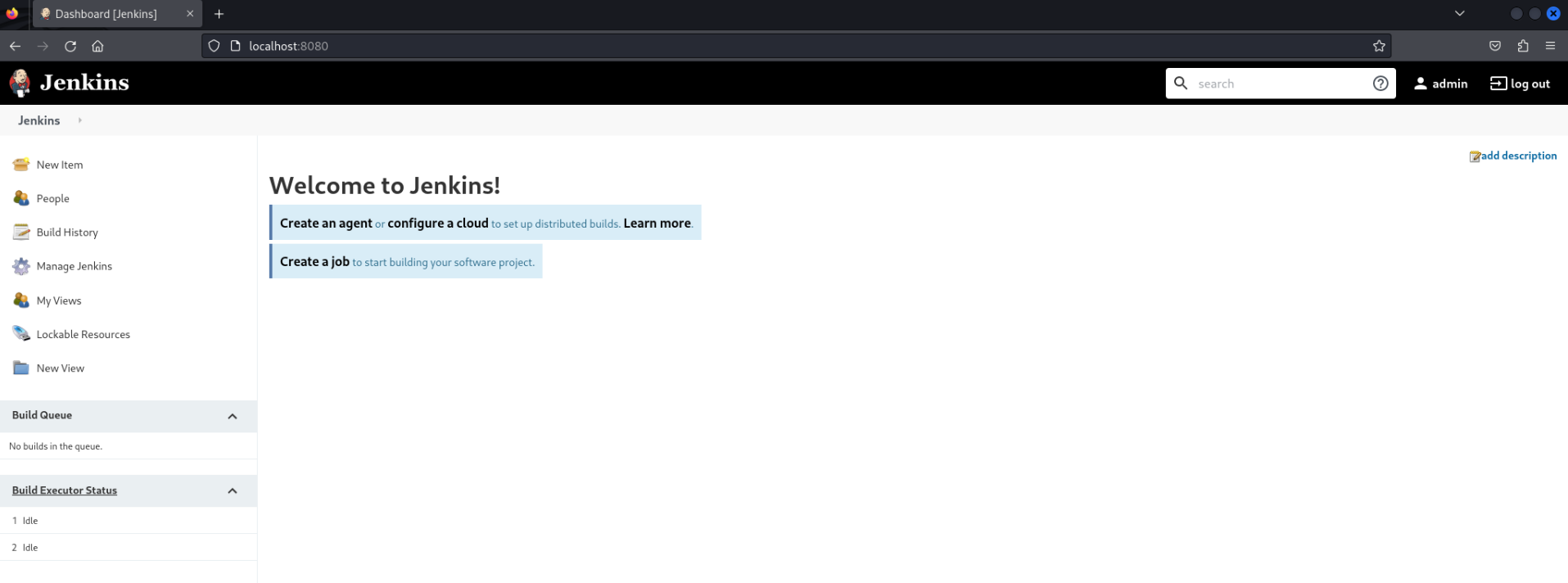
Task: Click the Lockable Resources icon
Action: [21, 334]
